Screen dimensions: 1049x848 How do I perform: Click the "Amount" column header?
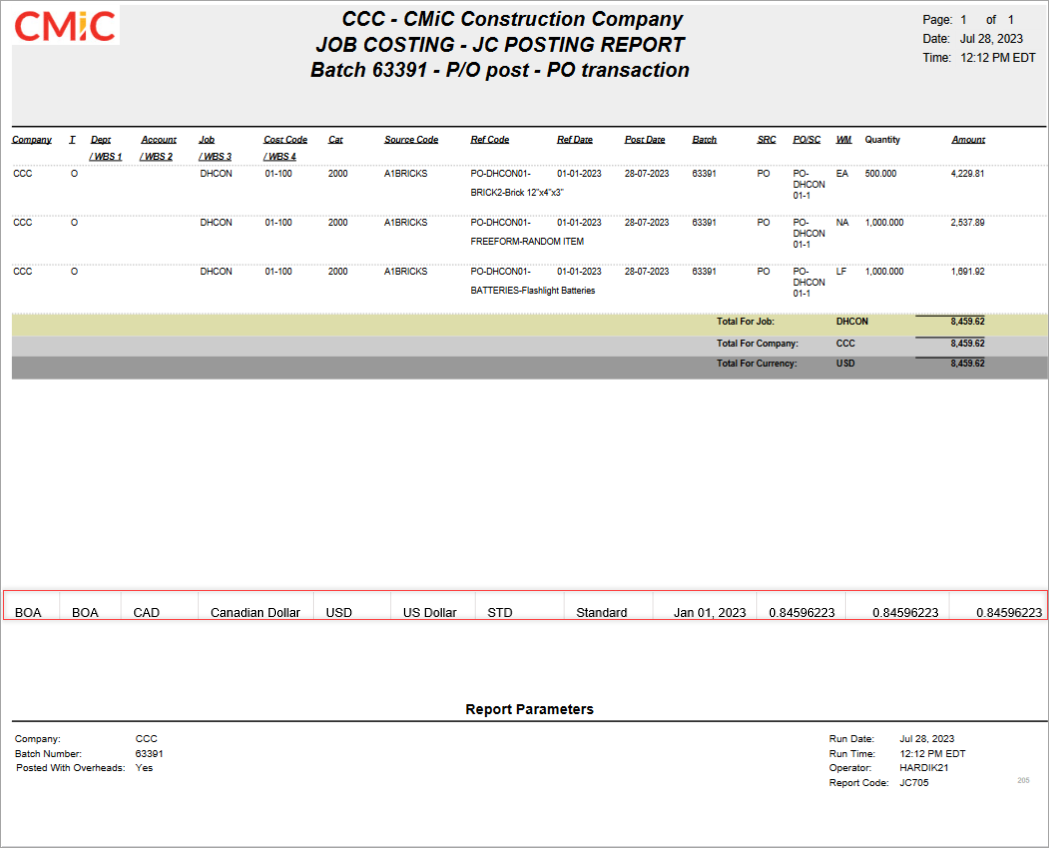tap(968, 140)
